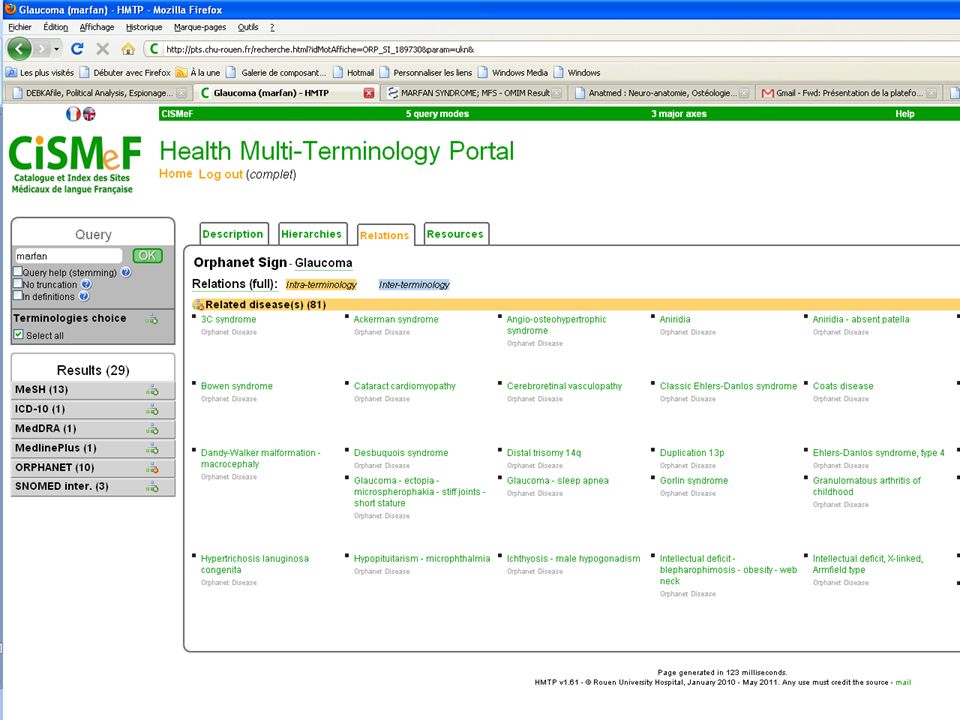
Task: Toggle the No truncation checkbox
Action: pyautogui.click(x=18, y=283)
